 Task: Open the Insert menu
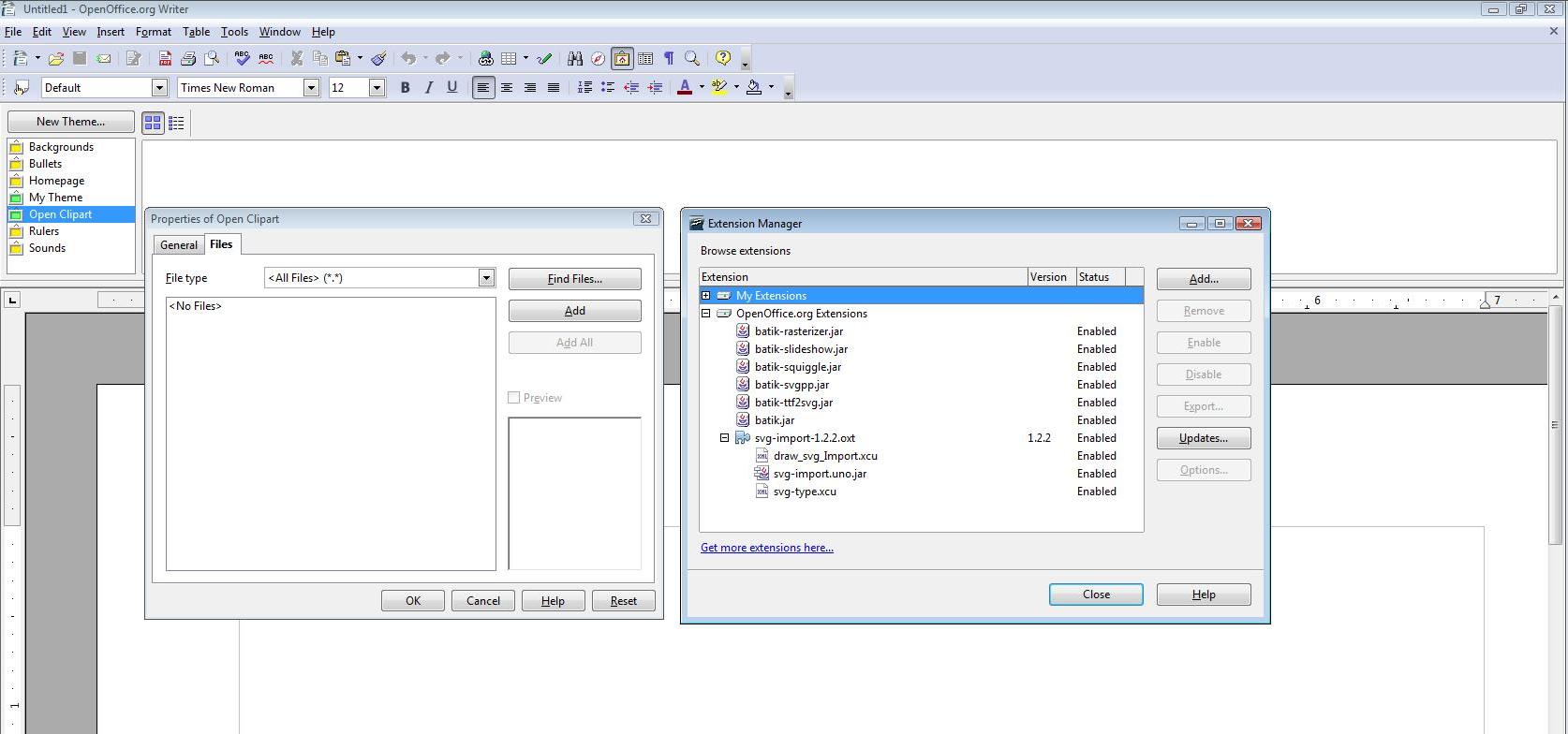(x=111, y=32)
